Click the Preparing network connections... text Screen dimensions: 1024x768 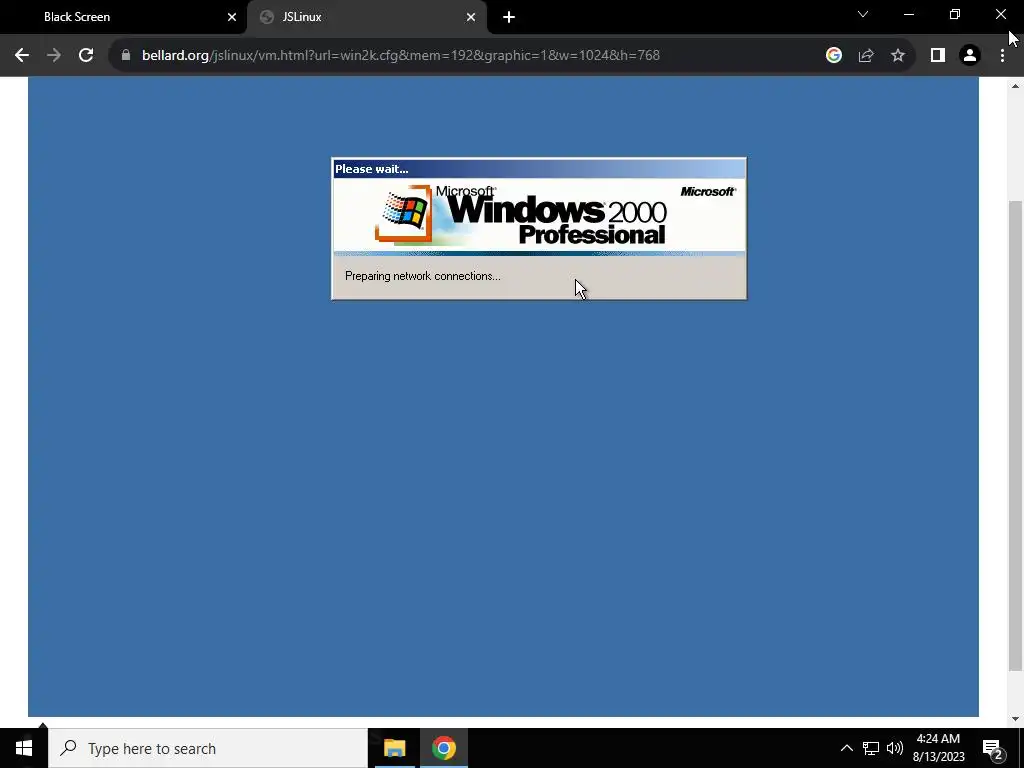[423, 276]
